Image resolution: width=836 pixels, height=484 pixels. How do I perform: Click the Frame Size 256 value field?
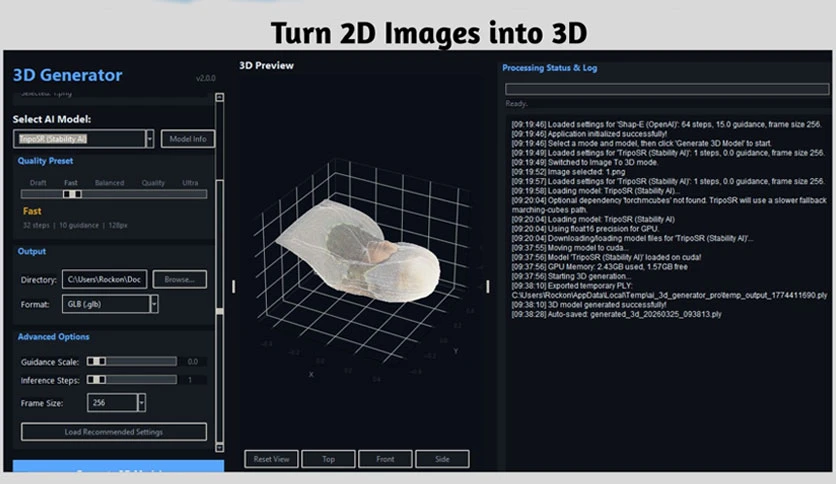[112, 403]
